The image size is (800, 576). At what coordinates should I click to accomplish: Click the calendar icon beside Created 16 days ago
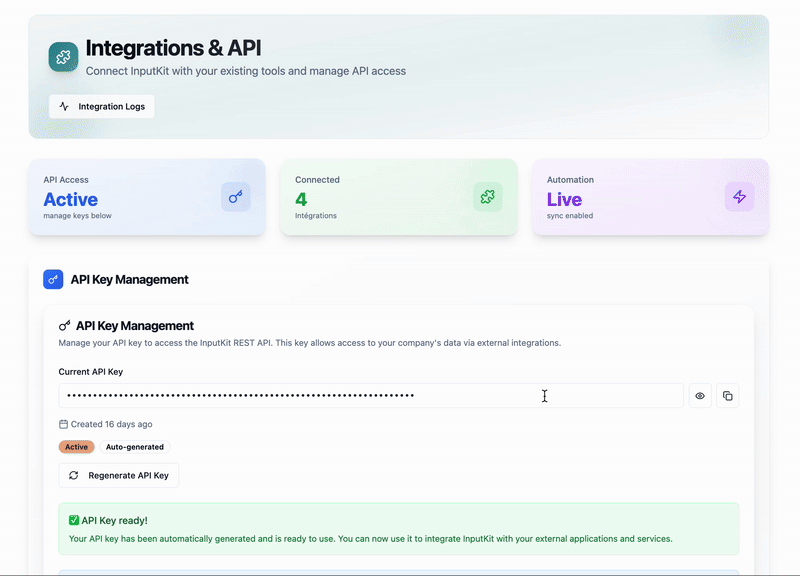[x=63, y=424]
